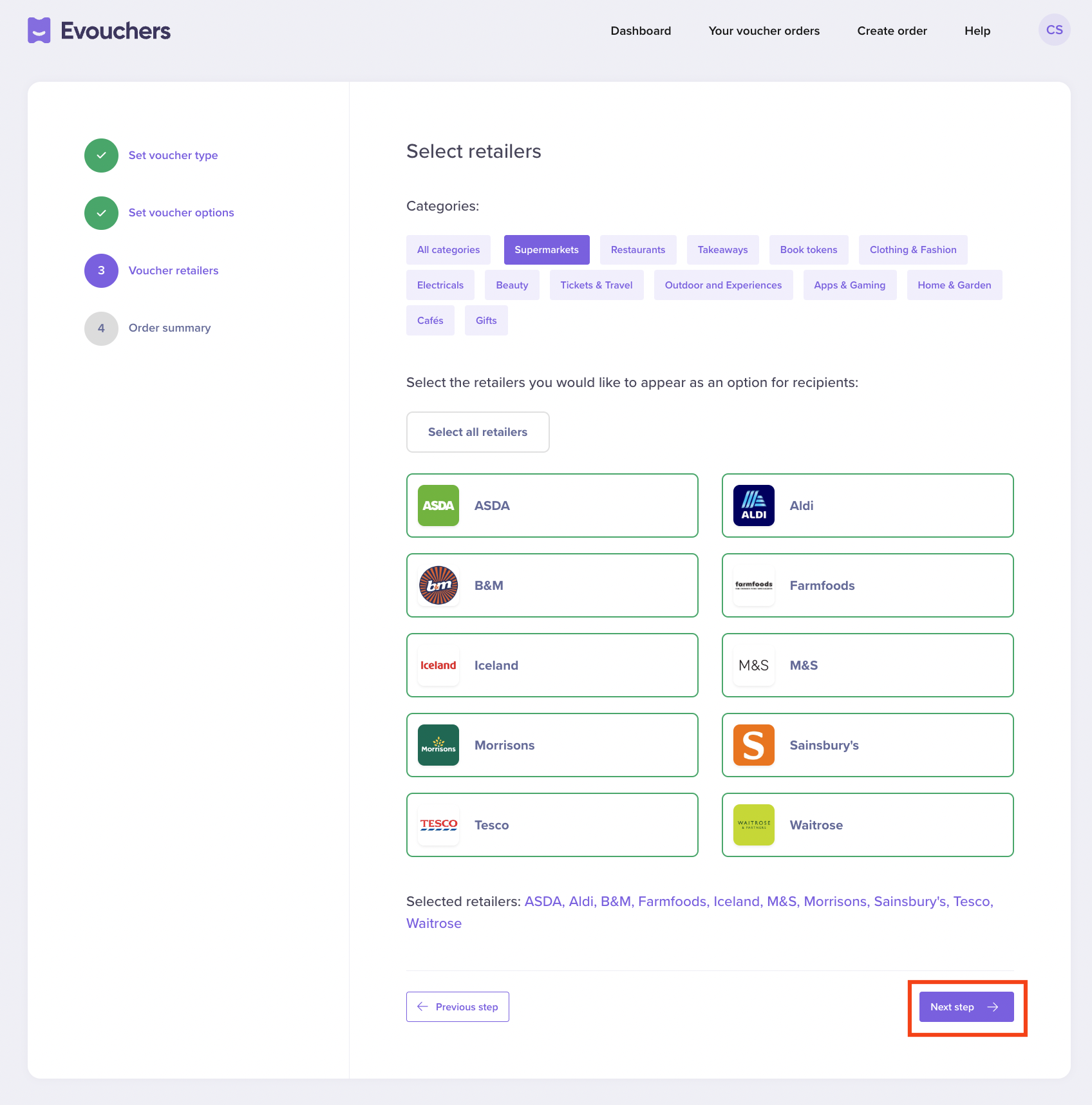The height and width of the screenshot is (1105, 1092).
Task: Click the Aldi logo icon
Action: tap(754, 505)
